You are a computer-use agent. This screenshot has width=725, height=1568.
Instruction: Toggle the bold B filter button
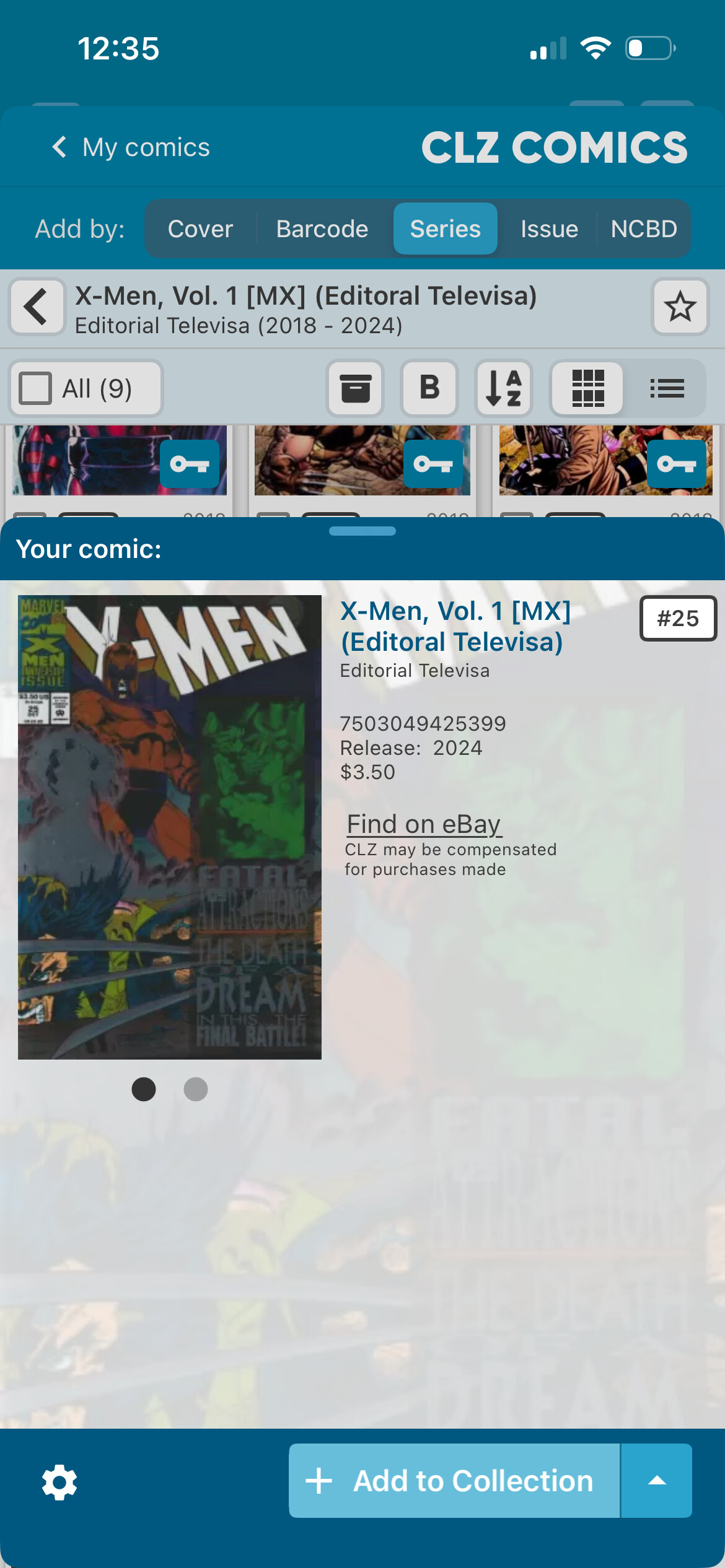tap(429, 388)
